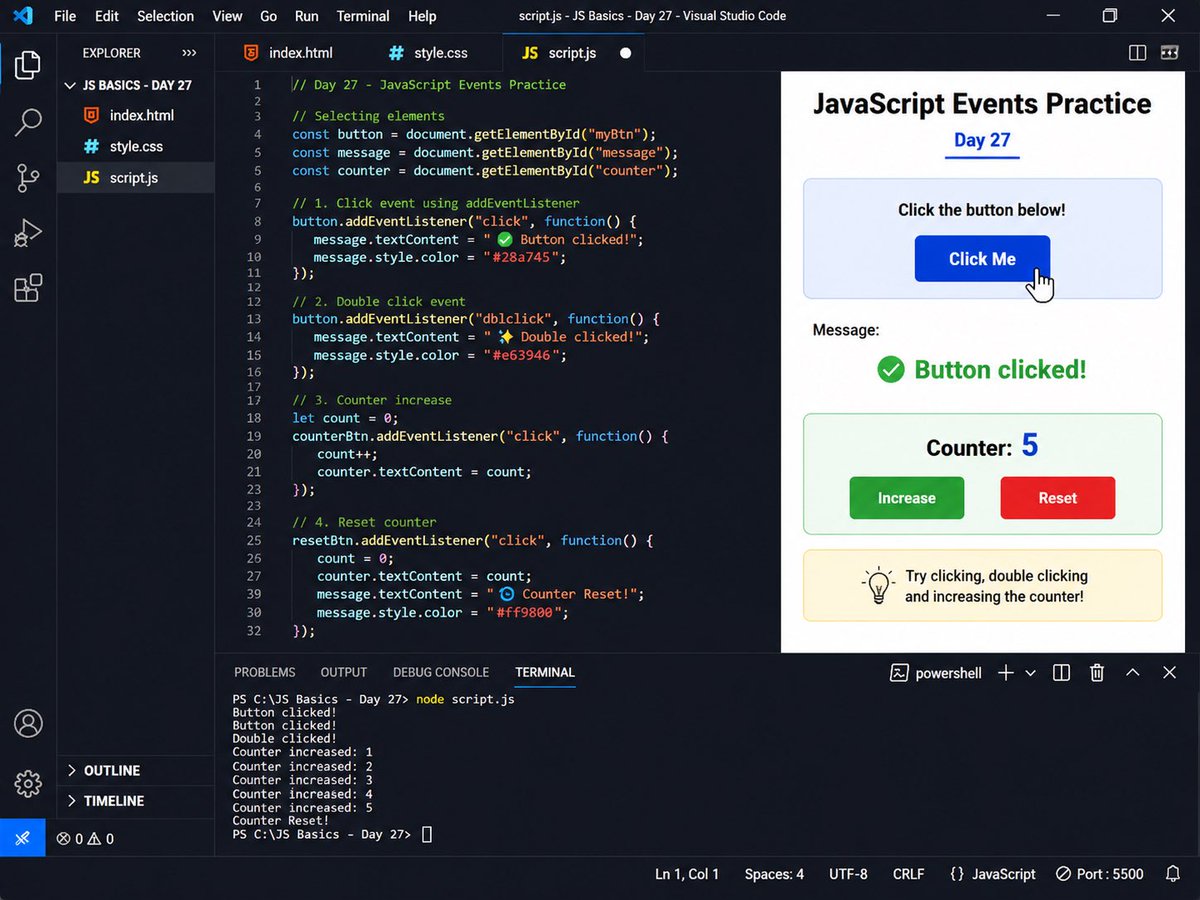Click the red Reset button
This screenshot has height=900, width=1200.
tap(1058, 498)
